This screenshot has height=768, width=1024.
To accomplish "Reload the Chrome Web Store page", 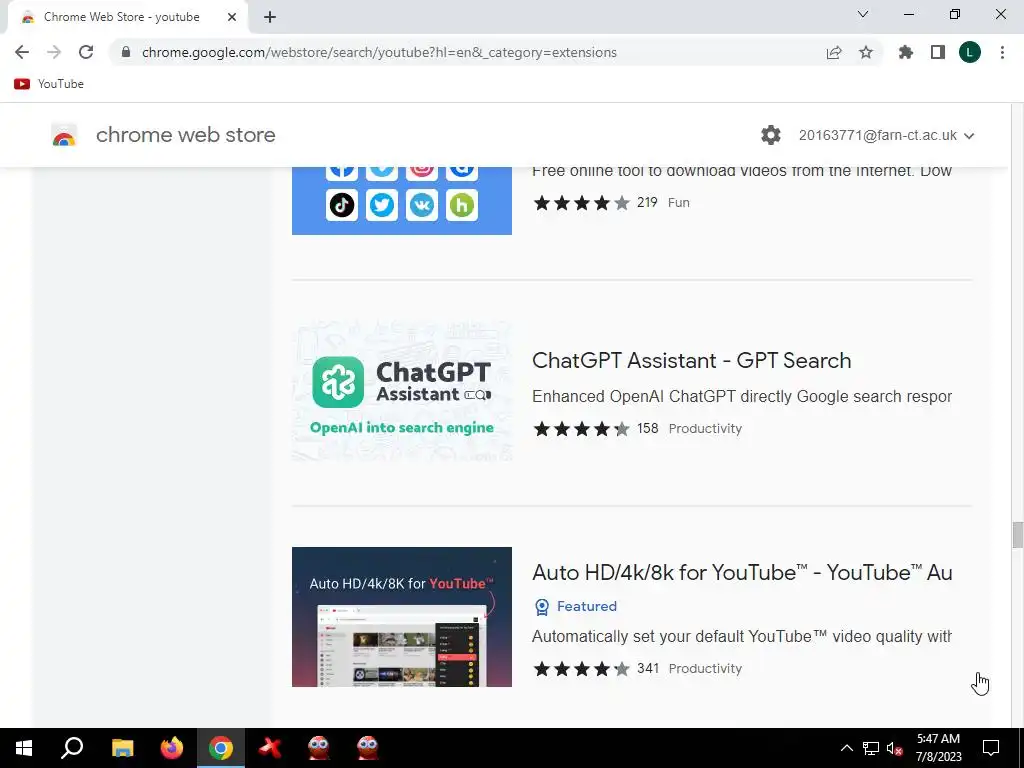I will point(86,52).
